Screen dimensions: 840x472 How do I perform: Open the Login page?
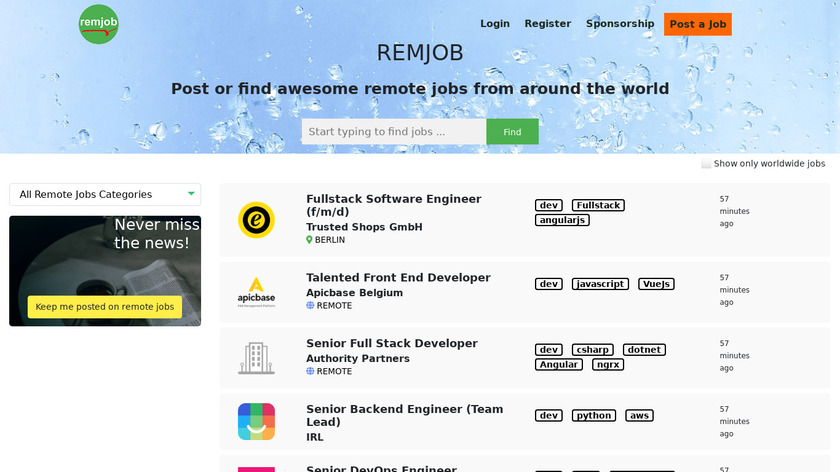(x=494, y=24)
